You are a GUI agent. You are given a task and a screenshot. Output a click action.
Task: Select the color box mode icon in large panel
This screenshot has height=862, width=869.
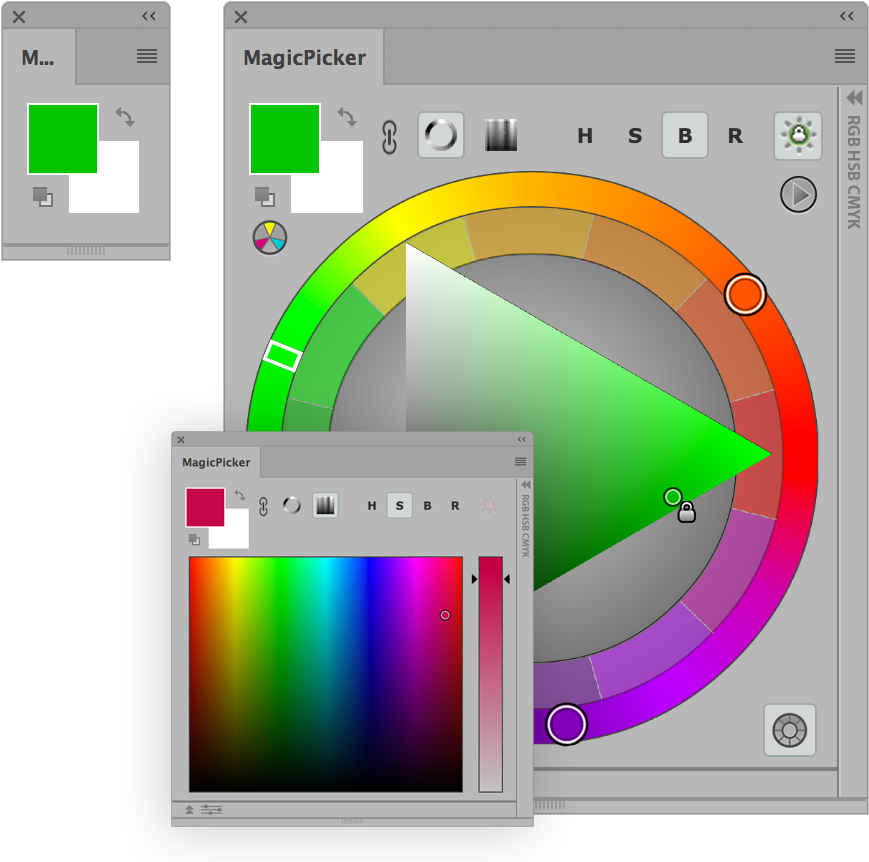501,135
